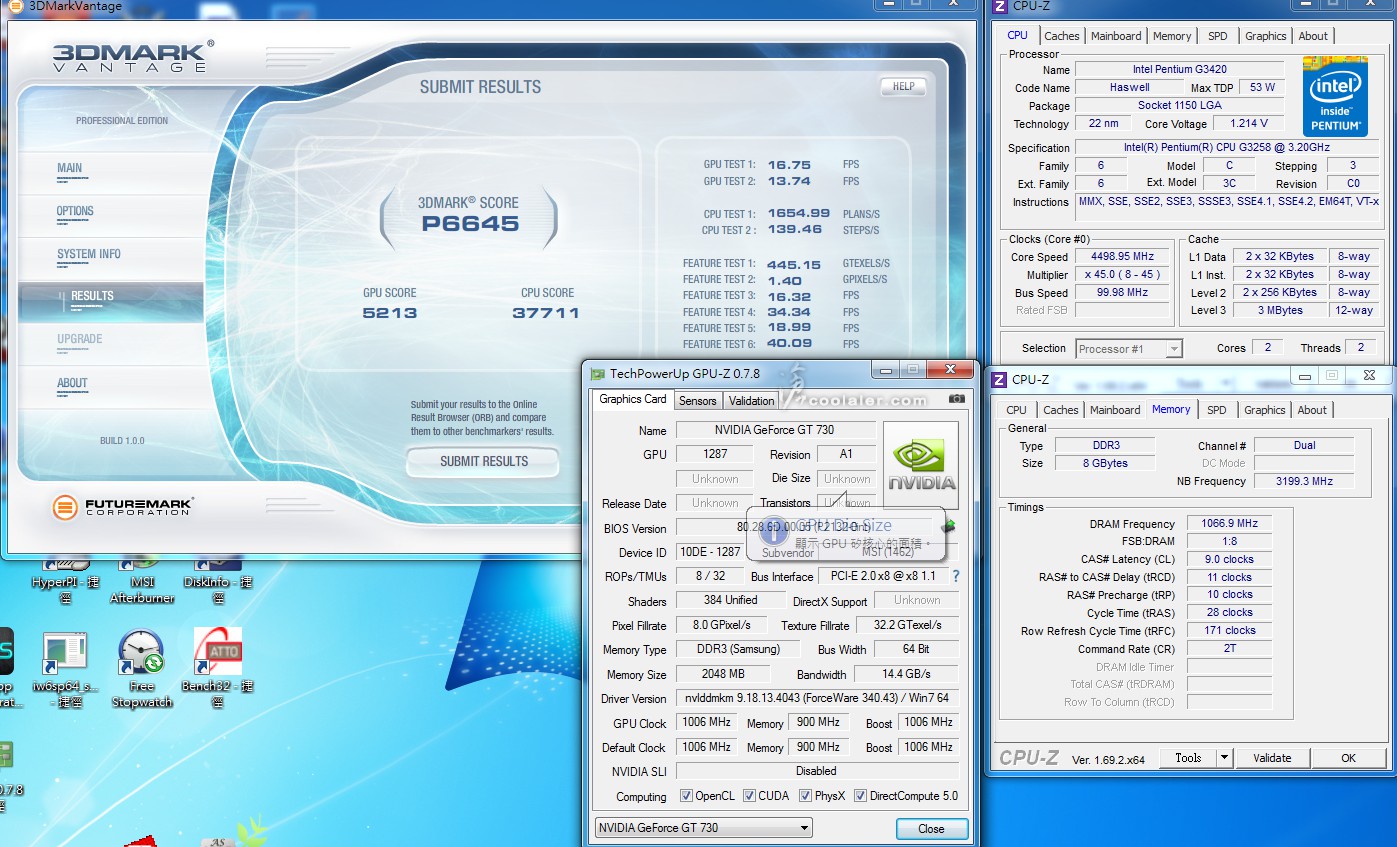The width and height of the screenshot is (1397, 847).
Task: Click the CPU score value 37711
Action: [x=546, y=313]
